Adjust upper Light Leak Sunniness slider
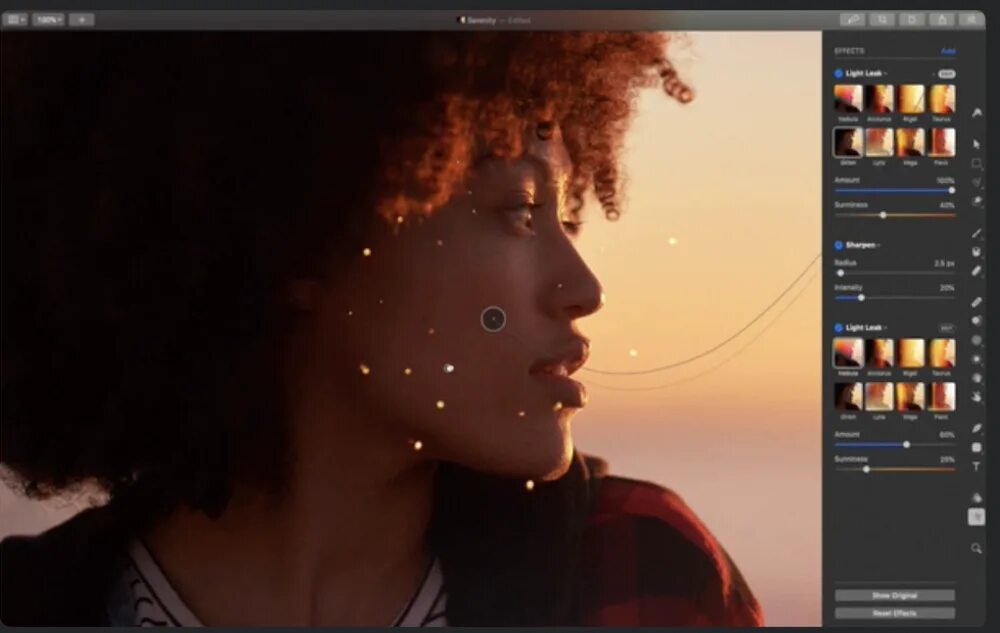Image resolution: width=1000 pixels, height=633 pixels. [895, 215]
